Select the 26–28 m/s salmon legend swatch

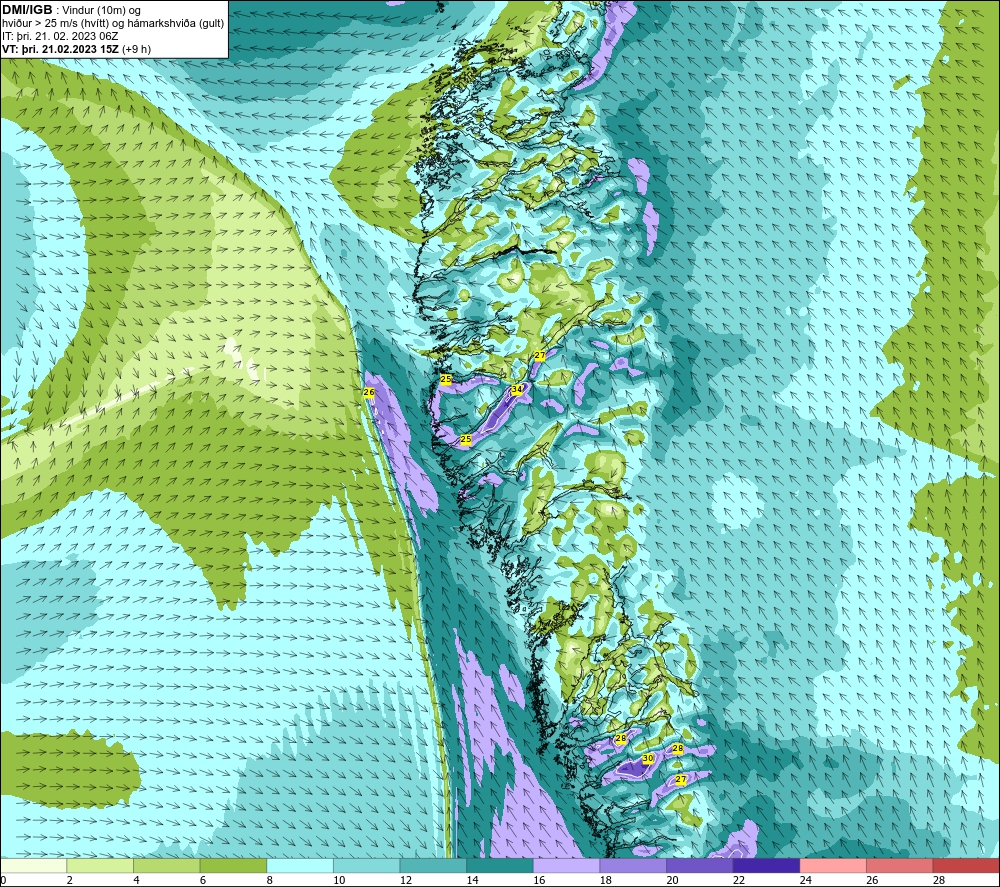coord(900,866)
